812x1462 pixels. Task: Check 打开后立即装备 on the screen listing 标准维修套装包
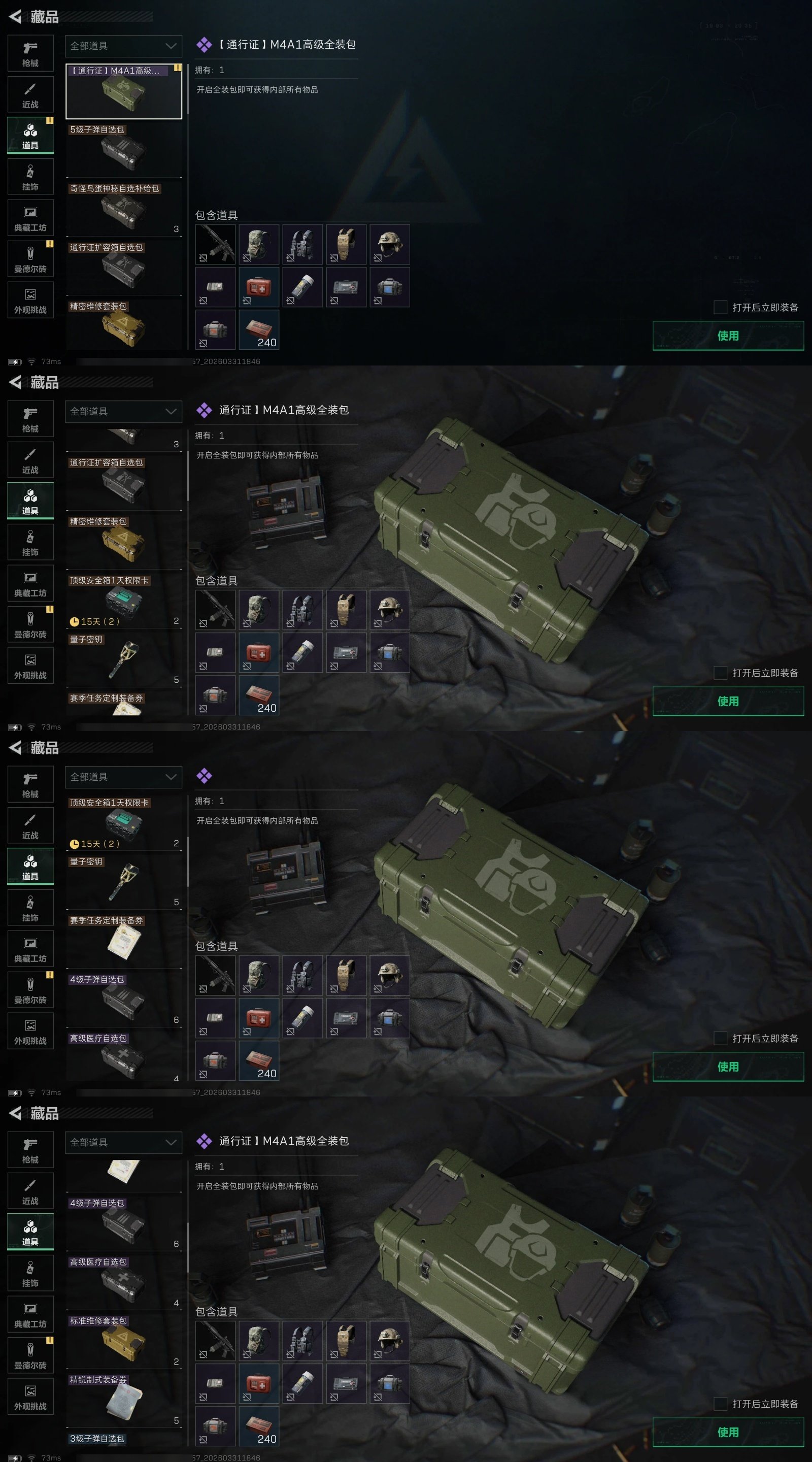(720, 1404)
